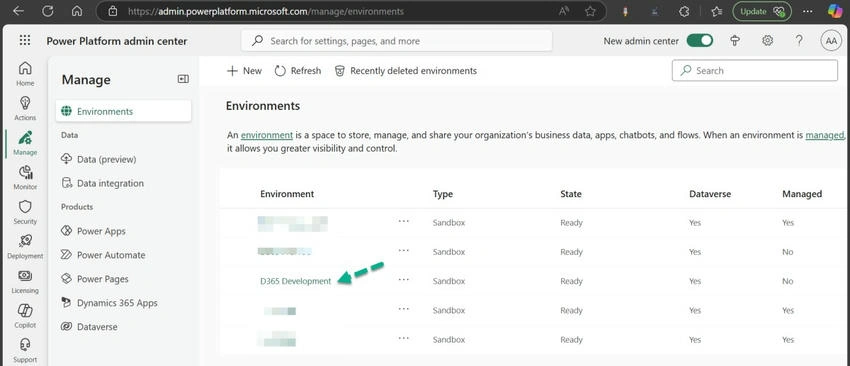Open Monitor in left rail
This screenshot has height=366, width=850.
click(25, 178)
